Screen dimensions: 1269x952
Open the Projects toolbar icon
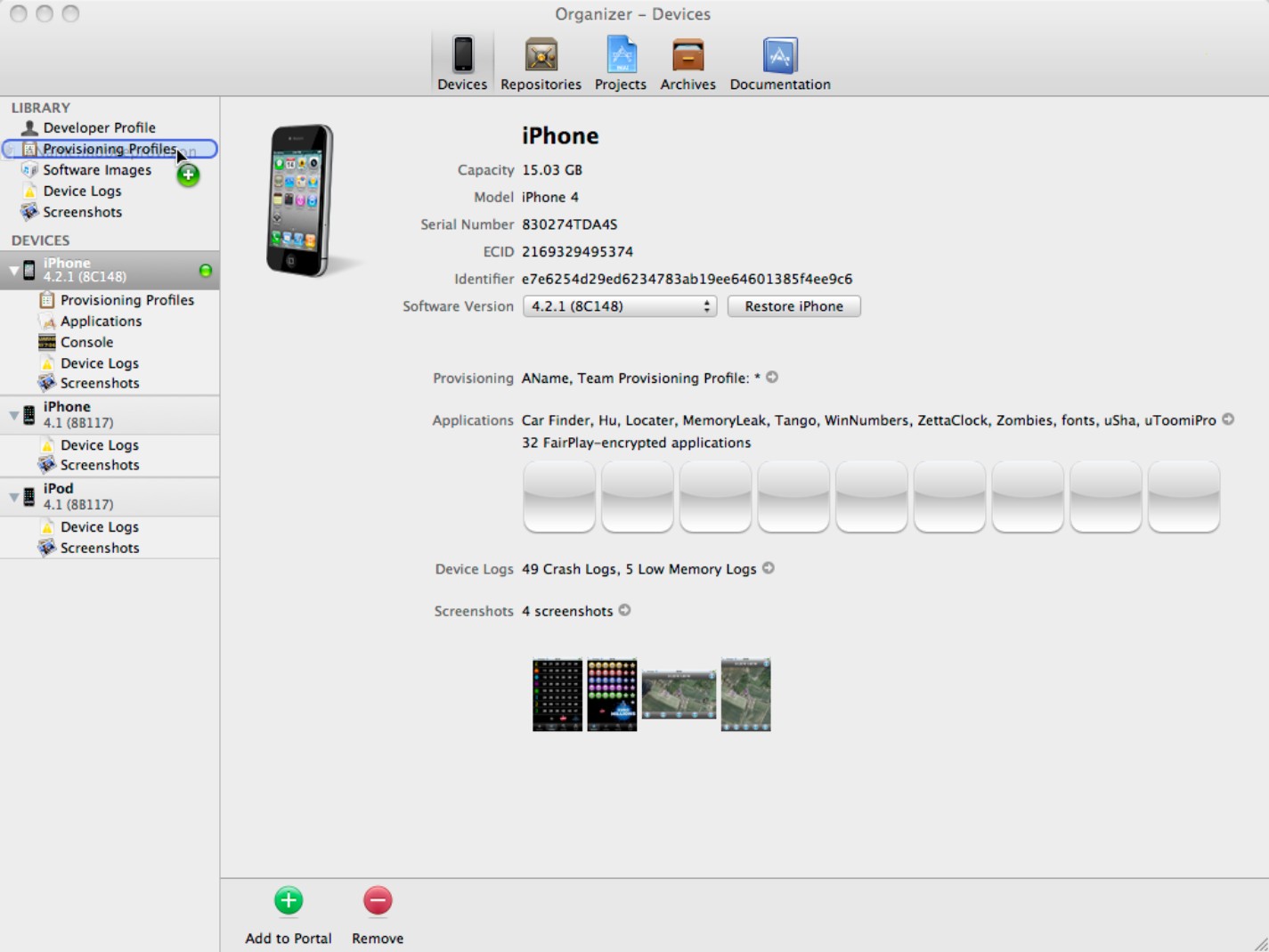click(x=621, y=62)
